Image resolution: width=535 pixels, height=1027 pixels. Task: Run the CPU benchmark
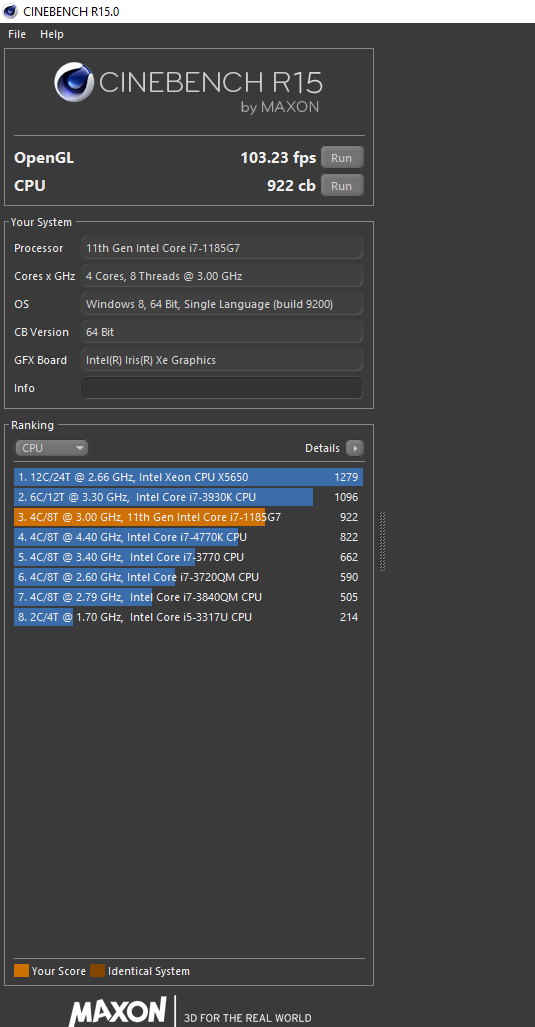tap(342, 186)
